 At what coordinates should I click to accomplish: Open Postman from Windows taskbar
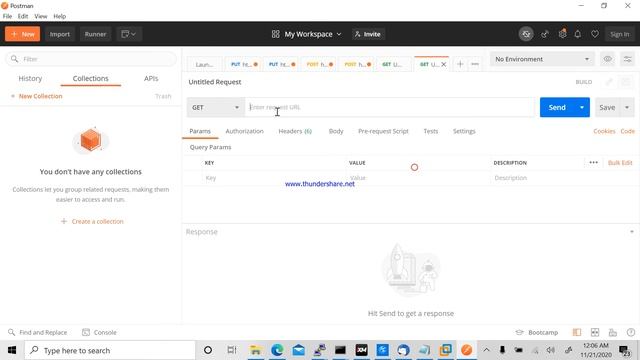467,350
